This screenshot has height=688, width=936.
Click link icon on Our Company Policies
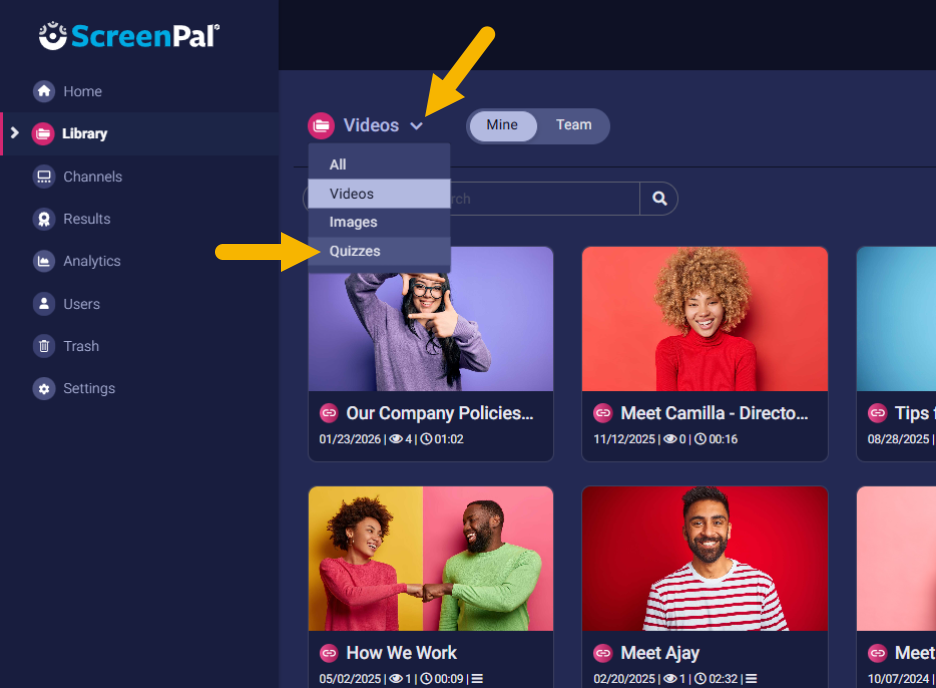click(328, 413)
